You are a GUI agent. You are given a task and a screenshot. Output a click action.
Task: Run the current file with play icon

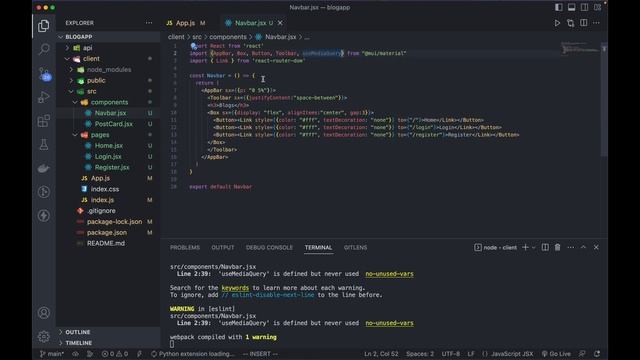[557, 23]
